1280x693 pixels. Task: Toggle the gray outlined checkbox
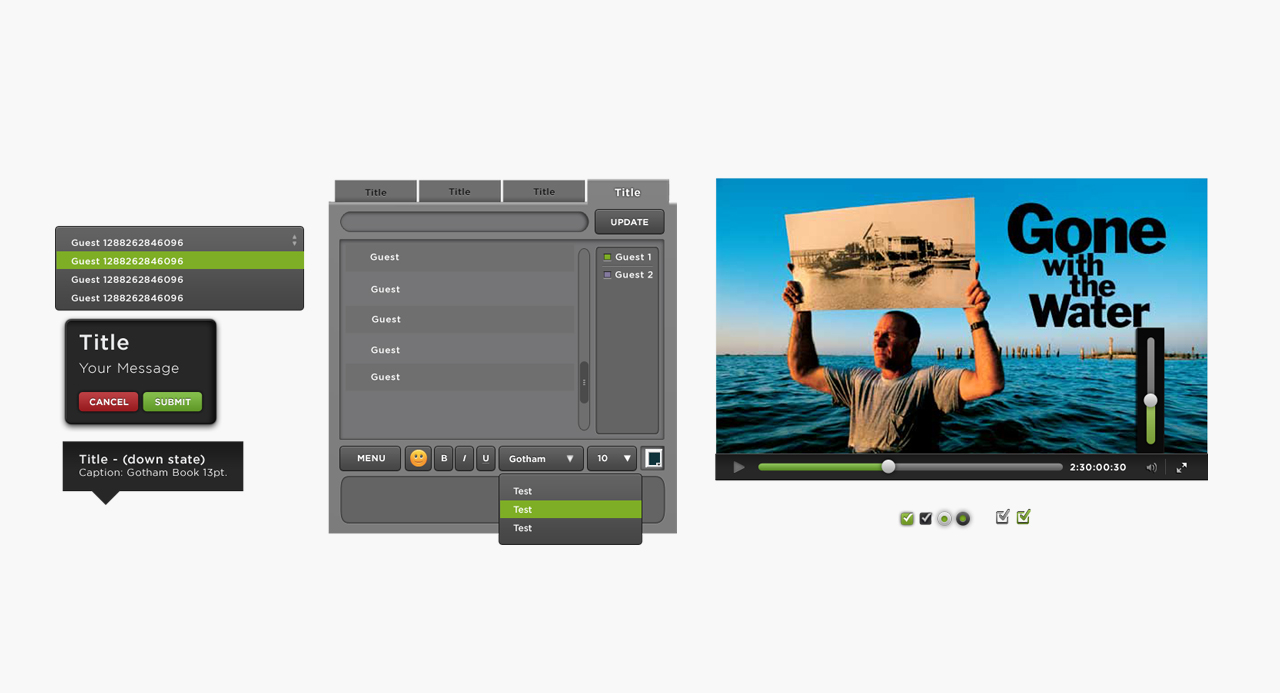(x=1003, y=517)
